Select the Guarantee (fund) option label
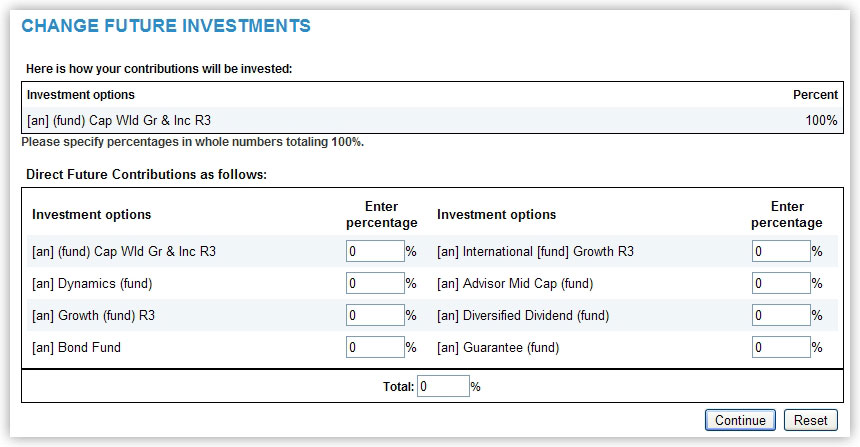 [x=498, y=348]
